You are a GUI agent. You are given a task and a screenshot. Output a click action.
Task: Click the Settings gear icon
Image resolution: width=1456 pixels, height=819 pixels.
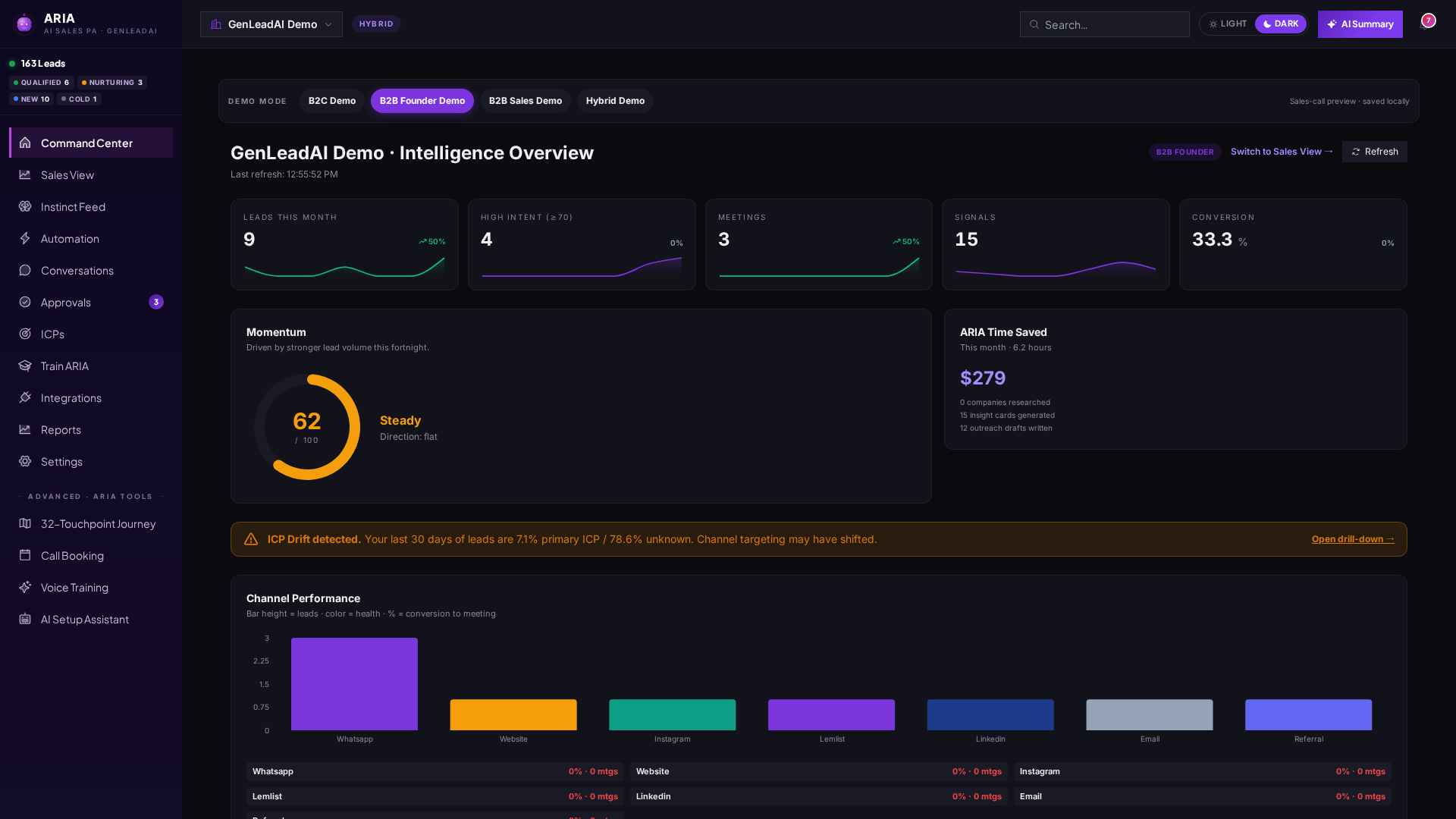point(25,461)
